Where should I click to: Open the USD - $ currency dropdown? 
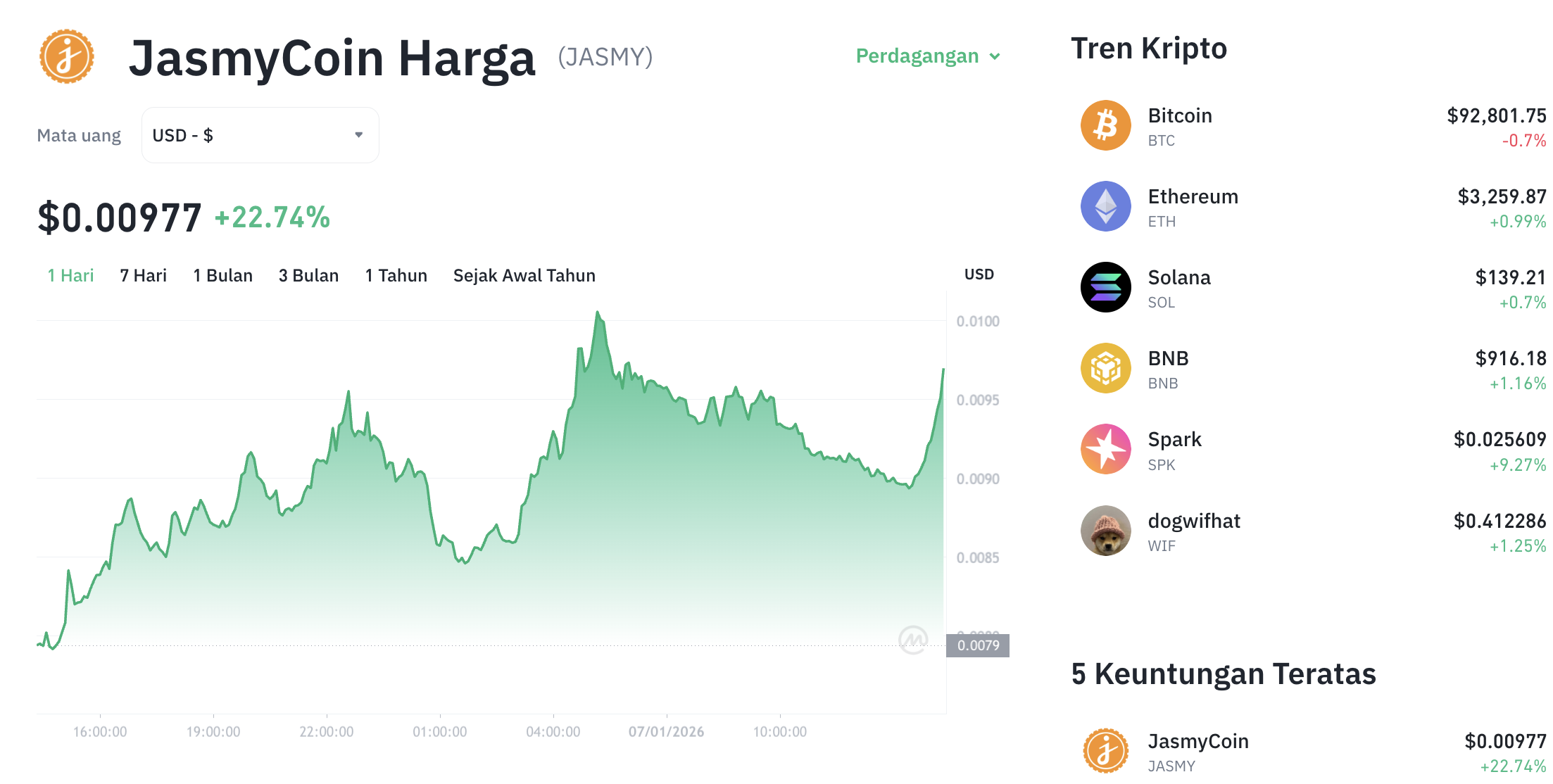(259, 134)
